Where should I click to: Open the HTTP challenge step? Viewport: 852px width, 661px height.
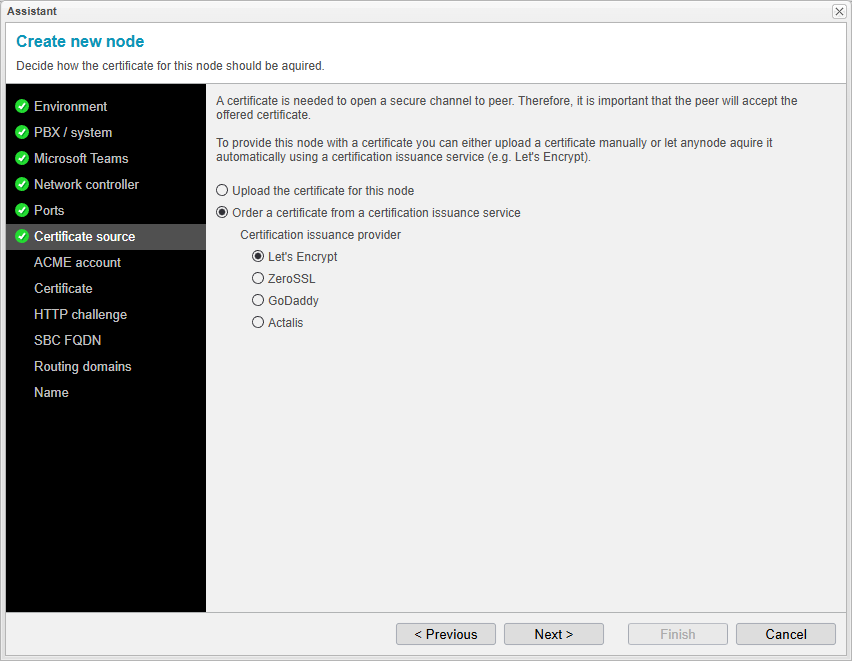pyautogui.click(x=80, y=315)
